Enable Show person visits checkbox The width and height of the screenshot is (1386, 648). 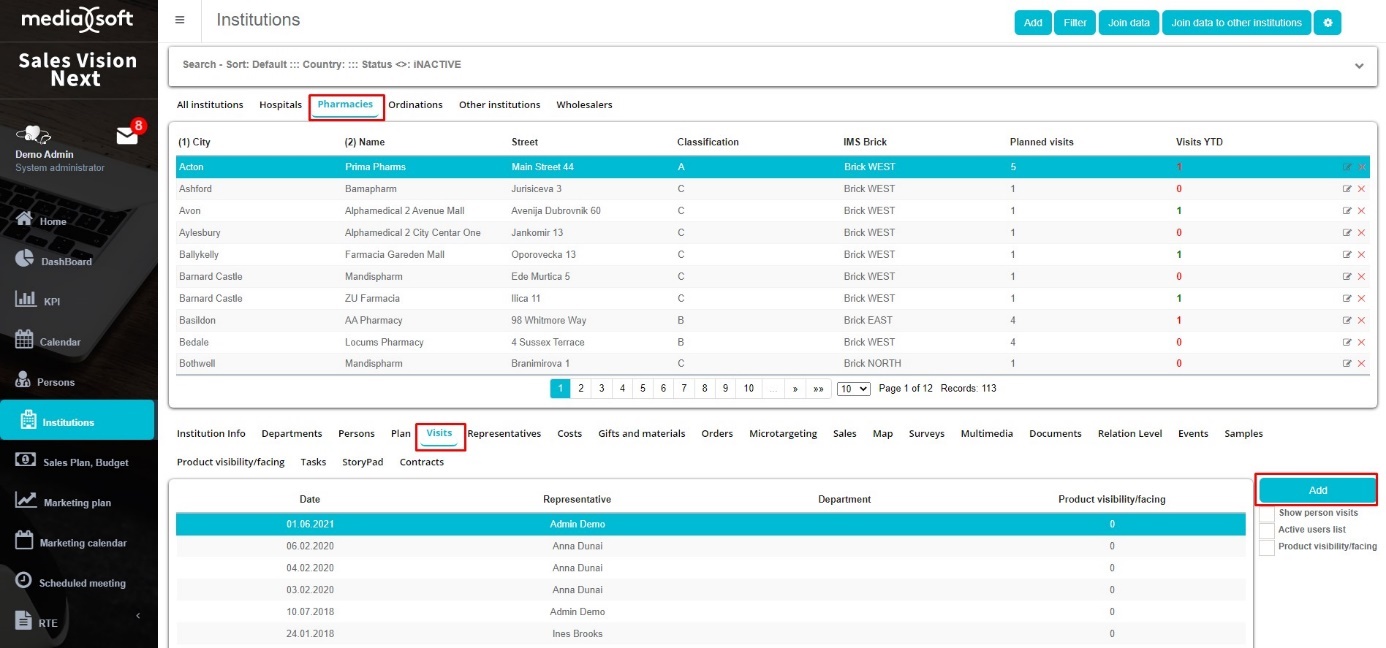(1267, 513)
